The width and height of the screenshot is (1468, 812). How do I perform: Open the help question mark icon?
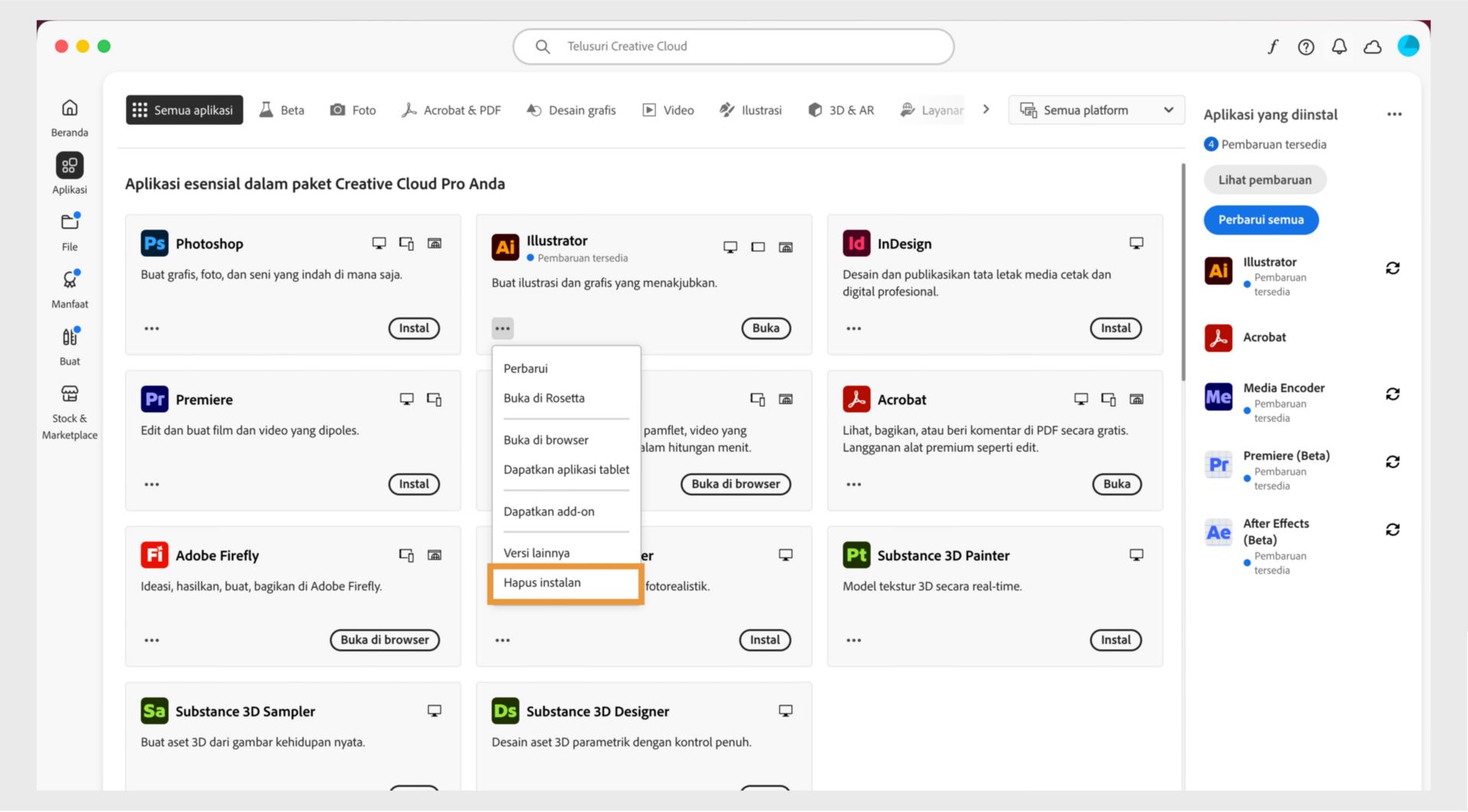coord(1306,47)
